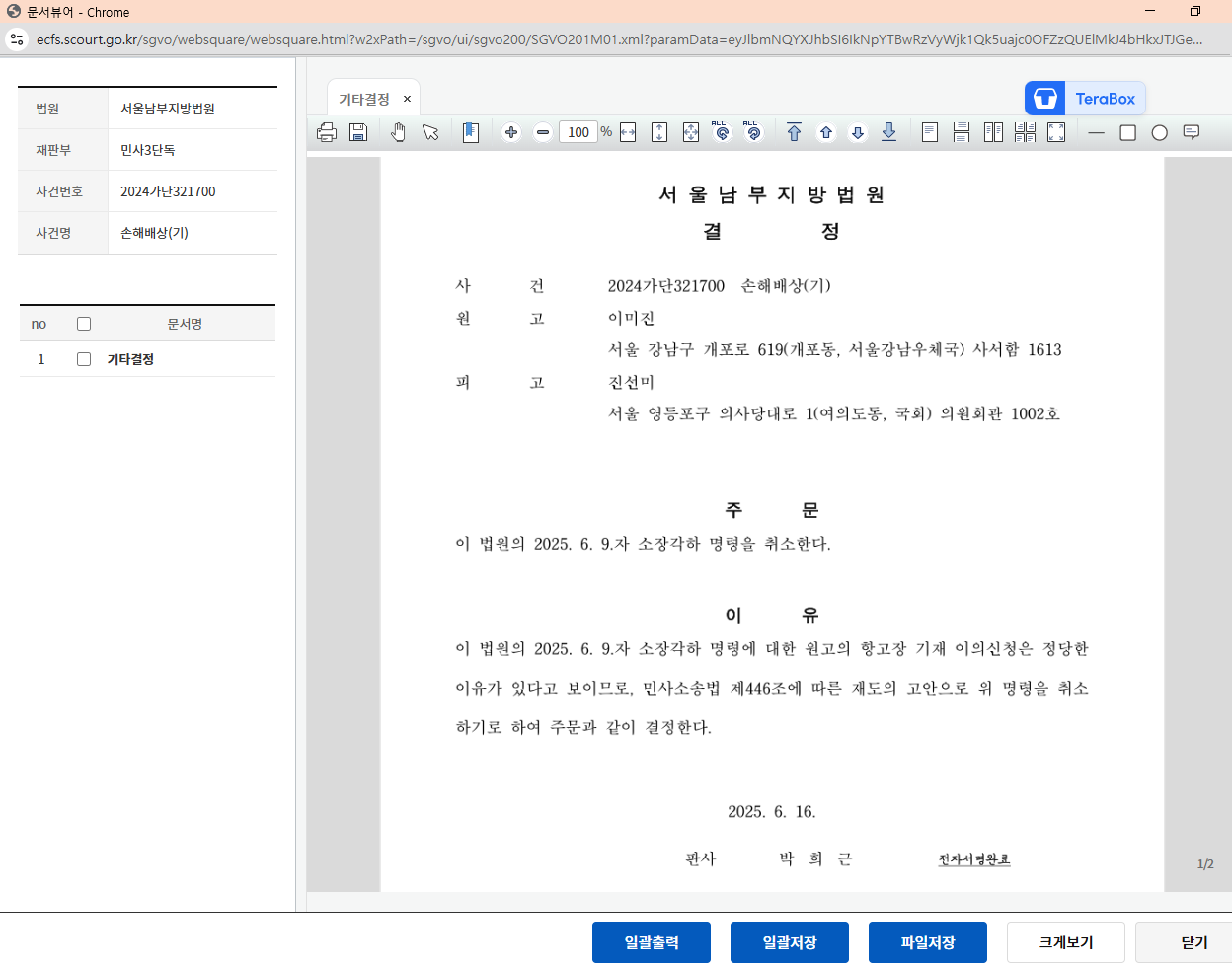Check the 기타결정 document checkbox
The image size is (1232, 970).
coord(83,359)
